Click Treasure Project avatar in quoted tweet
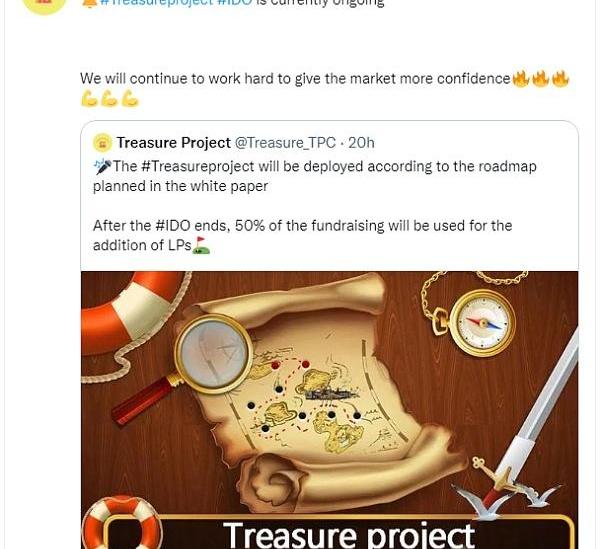The image size is (600, 549). pyautogui.click(x=102, y=143)
